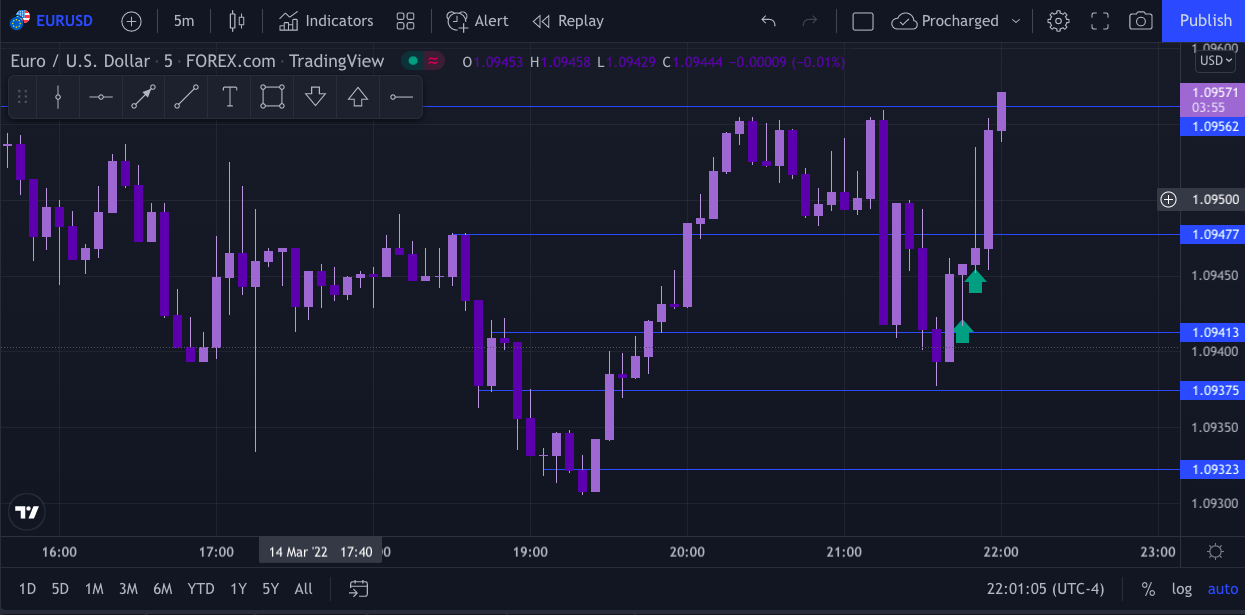The width and height of the screenshot is (1245, 615).
Task: Click the go to date icon
Action: (x=358, y=589)
